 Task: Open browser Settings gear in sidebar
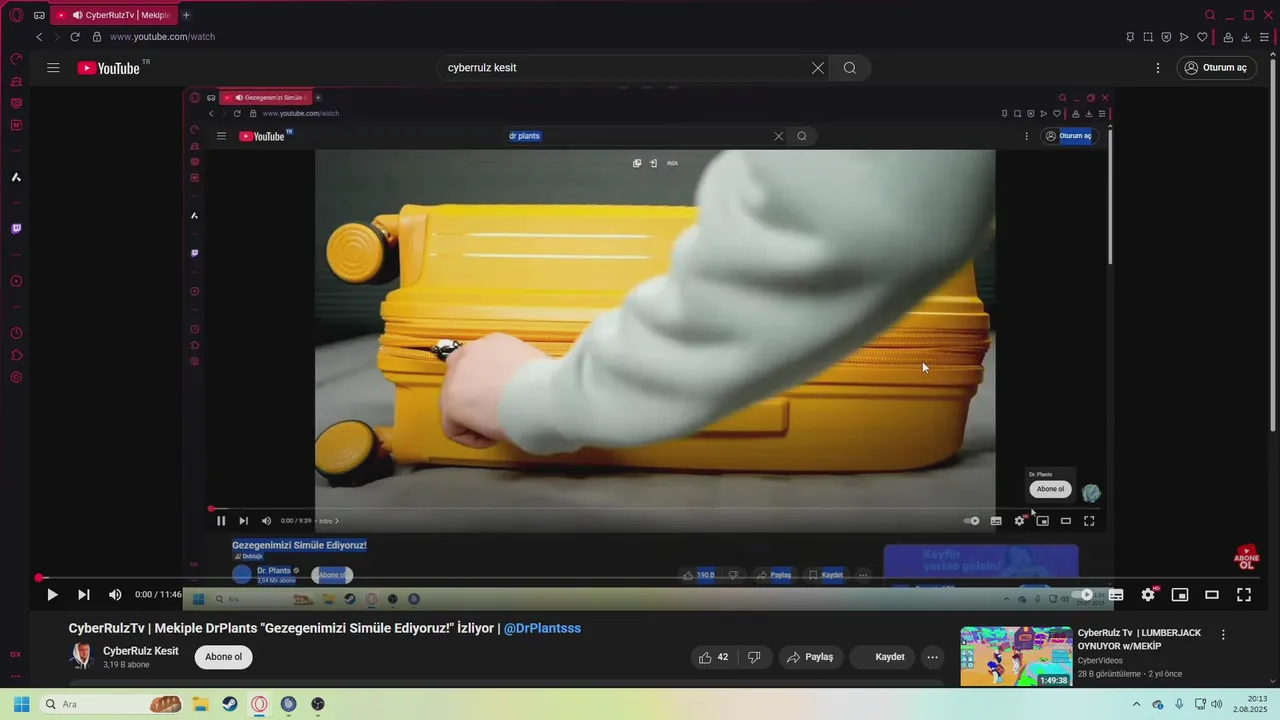tap(16, 377)
